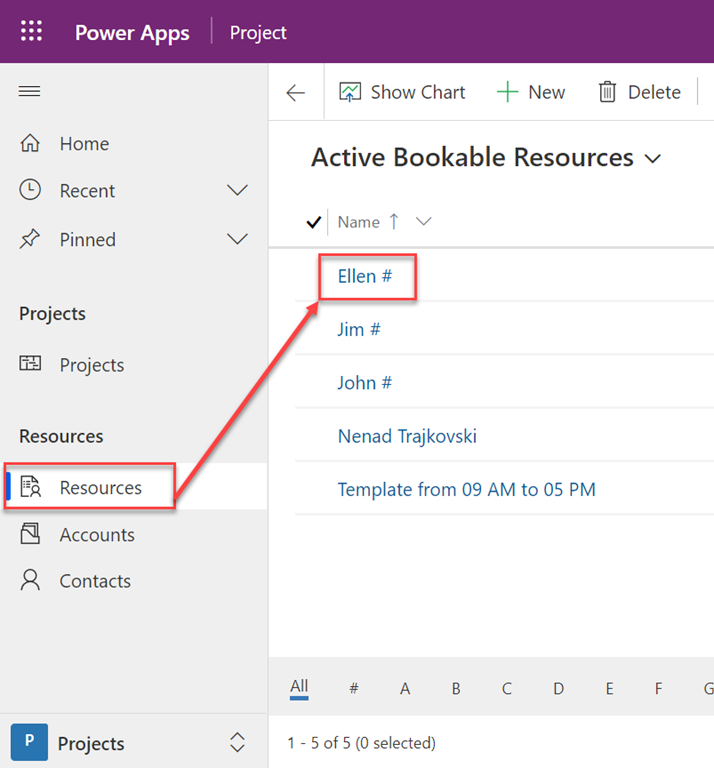
Task: Click the Delete trash can icon
Action: 607,93
